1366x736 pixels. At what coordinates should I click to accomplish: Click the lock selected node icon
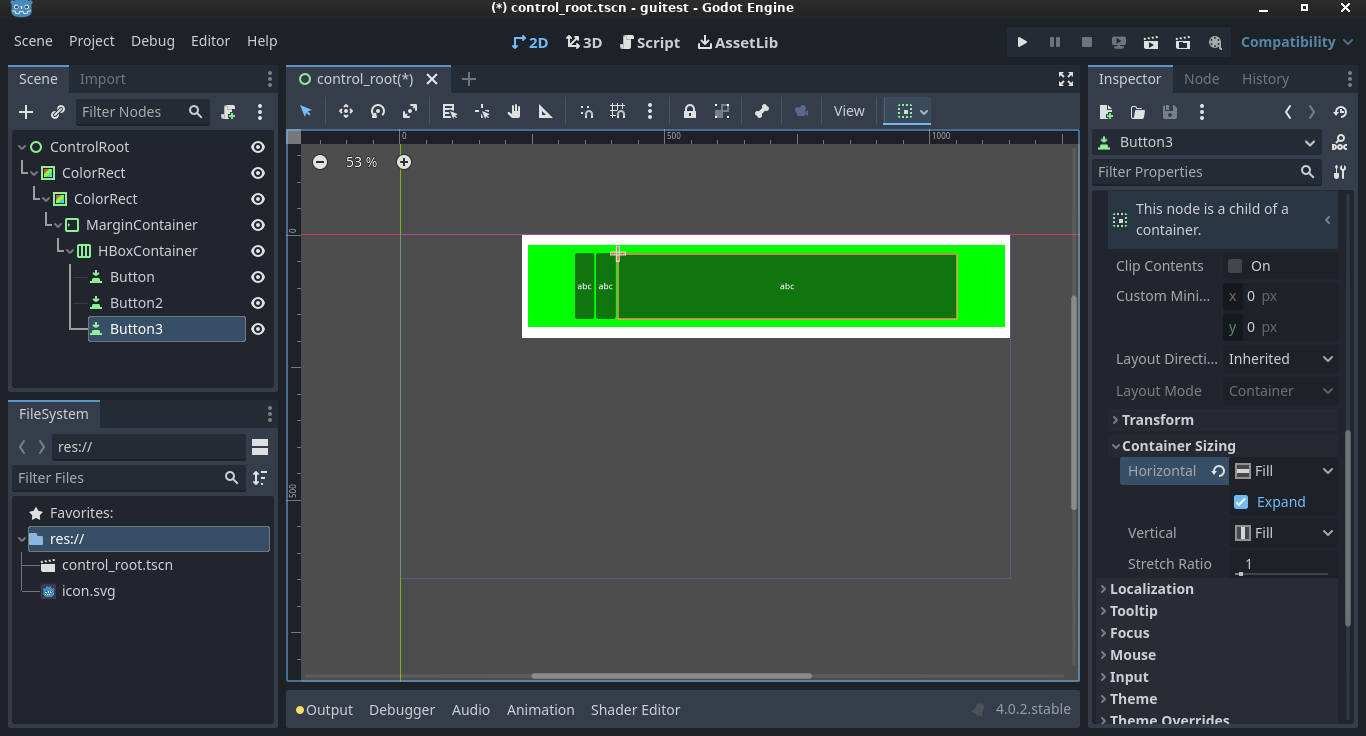pos(689,111)
